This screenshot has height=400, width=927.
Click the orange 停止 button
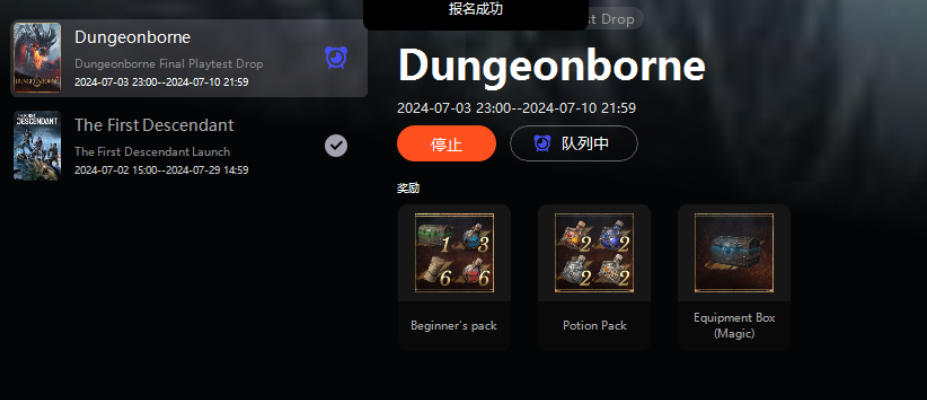446,144
